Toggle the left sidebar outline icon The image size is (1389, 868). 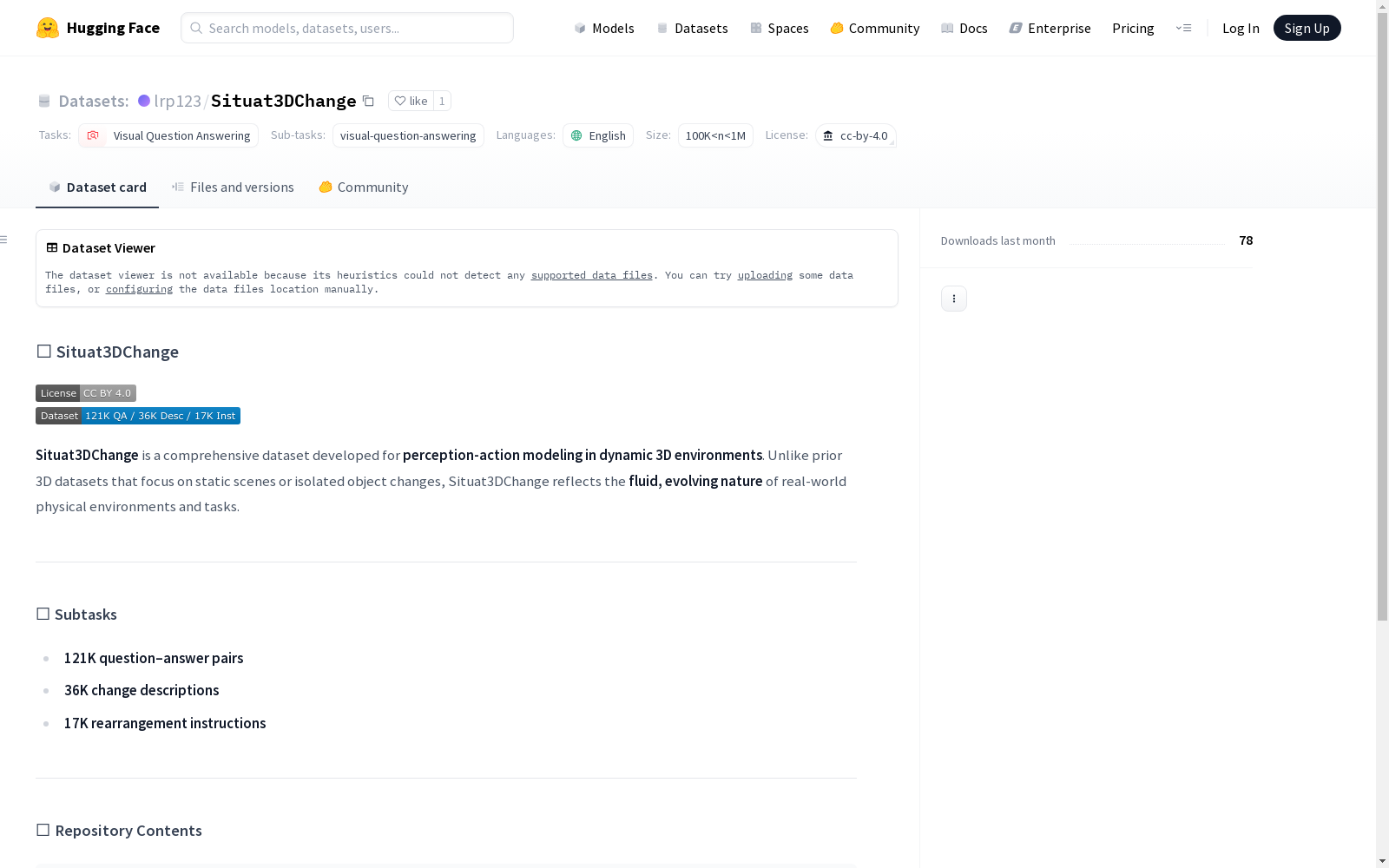pos(4,240)
